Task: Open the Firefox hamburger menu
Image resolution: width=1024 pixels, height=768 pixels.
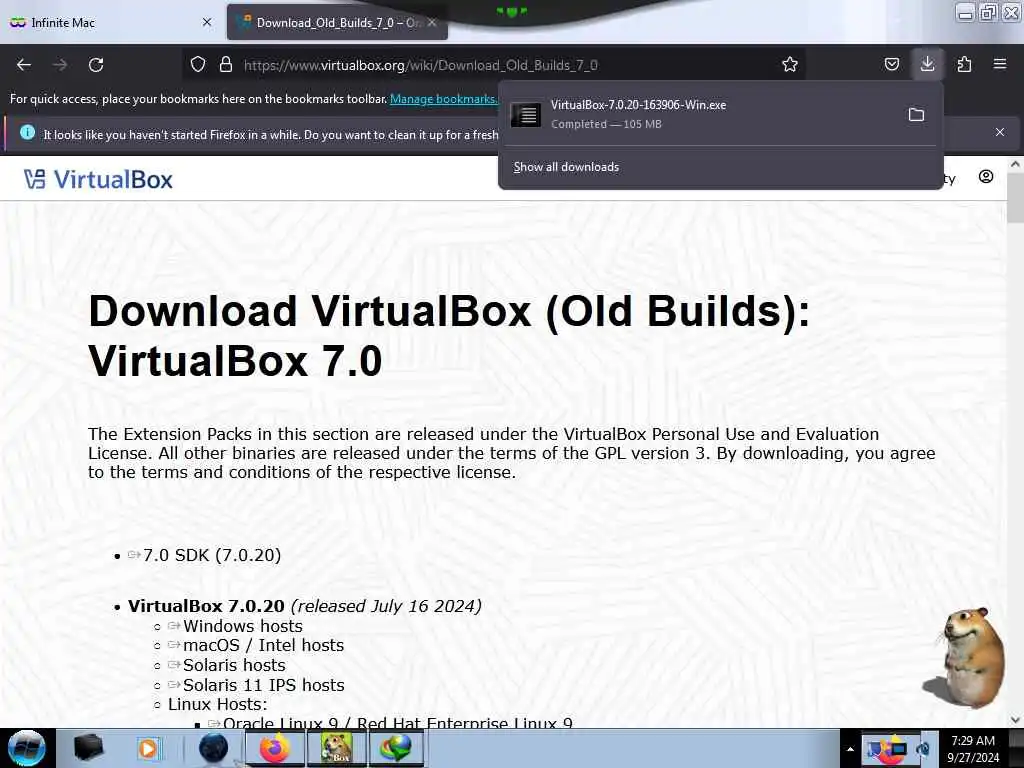Action: click(x=1000, y=64)
